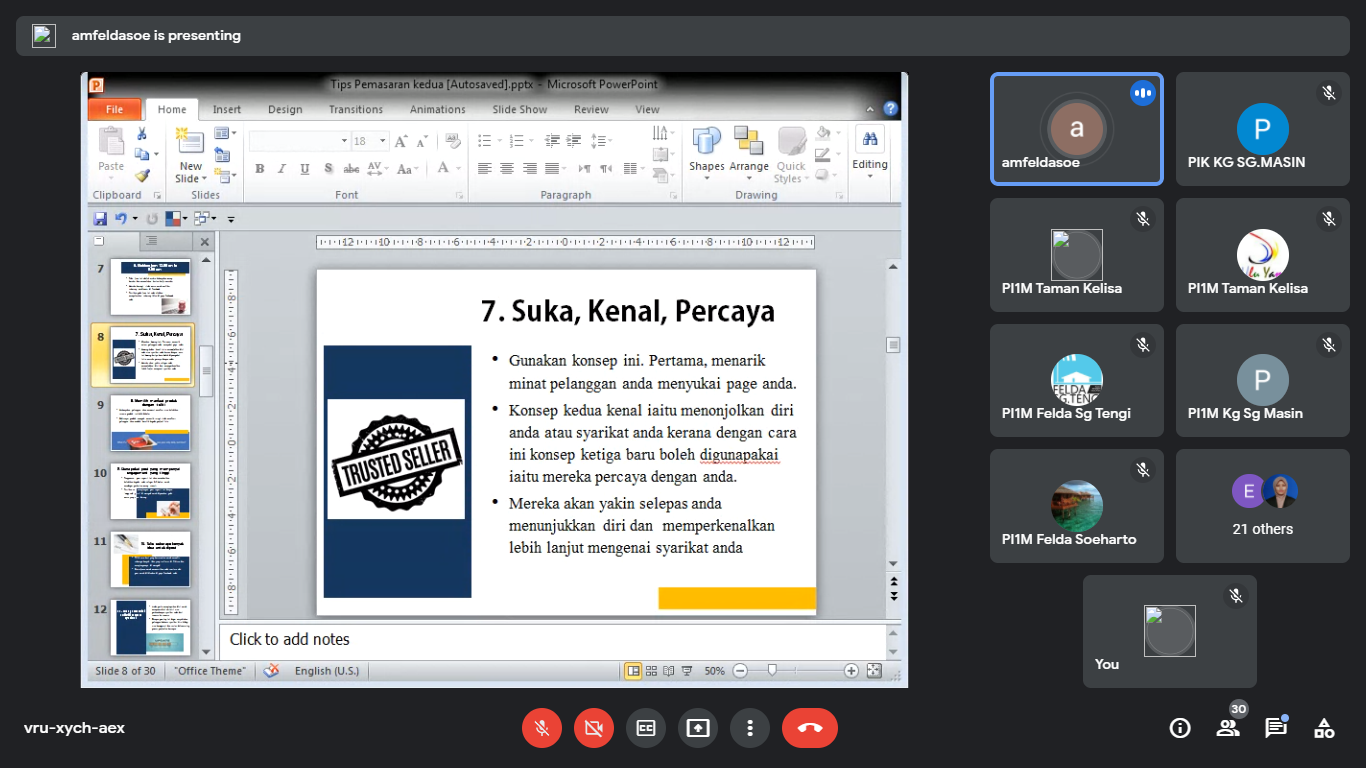Switch to the Insert ribbon tab
1366x768 pixels.
(x=227, y=109)
